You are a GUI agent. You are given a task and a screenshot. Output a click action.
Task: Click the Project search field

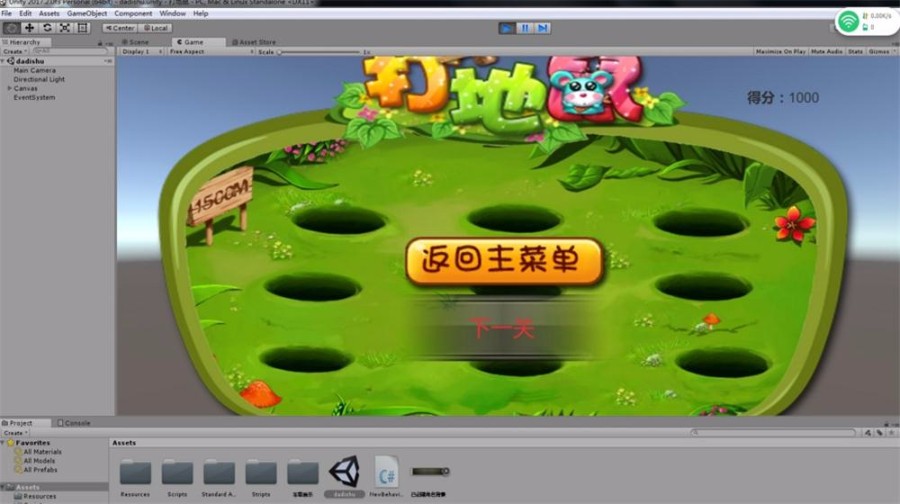click(x=773, y=433)
